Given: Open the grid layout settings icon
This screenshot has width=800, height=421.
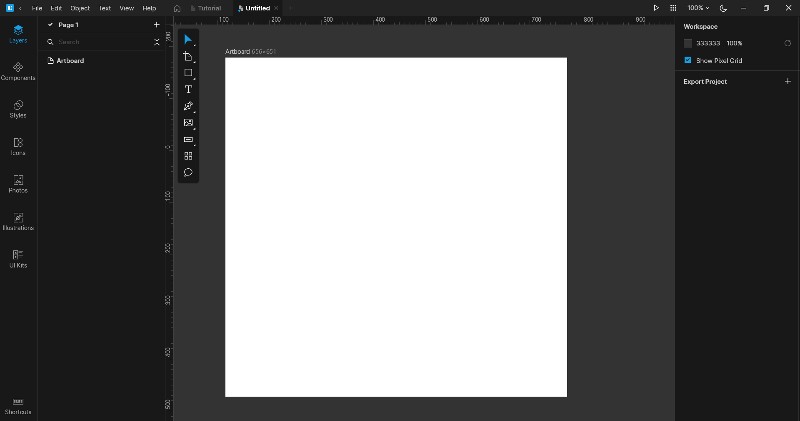Looking at the screenshot, I should 673,8.
